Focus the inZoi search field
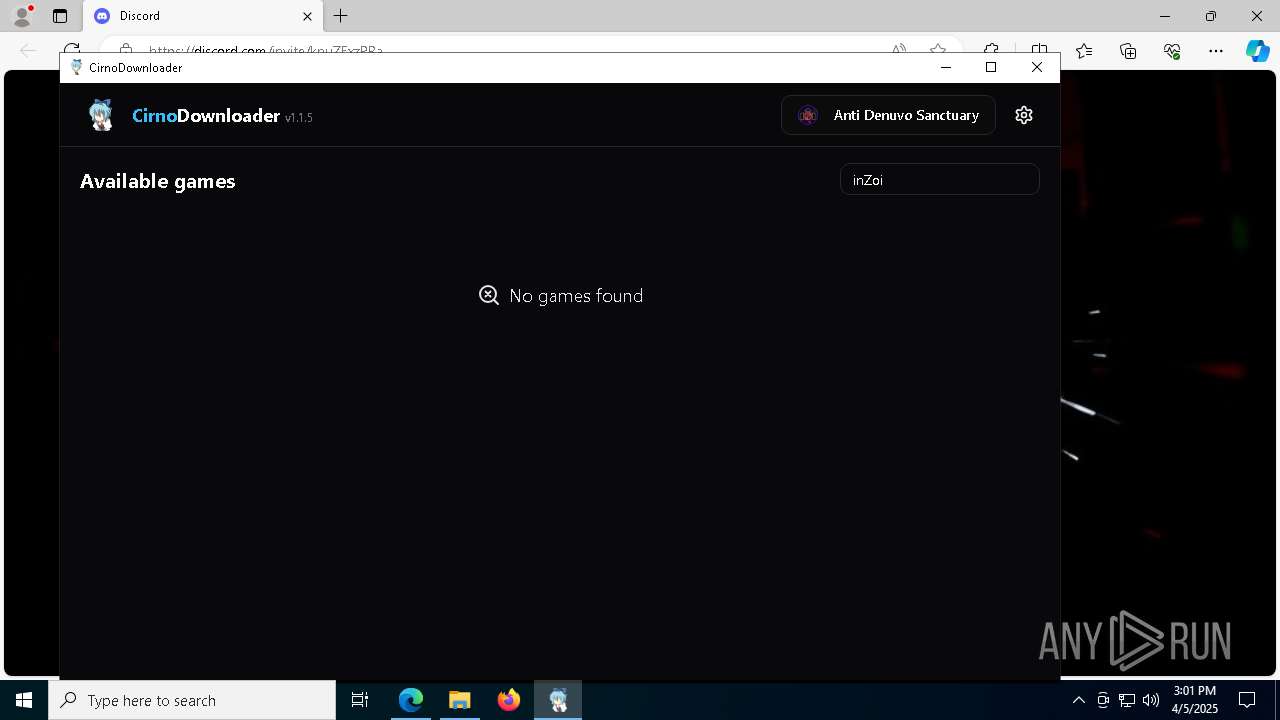 940,180
